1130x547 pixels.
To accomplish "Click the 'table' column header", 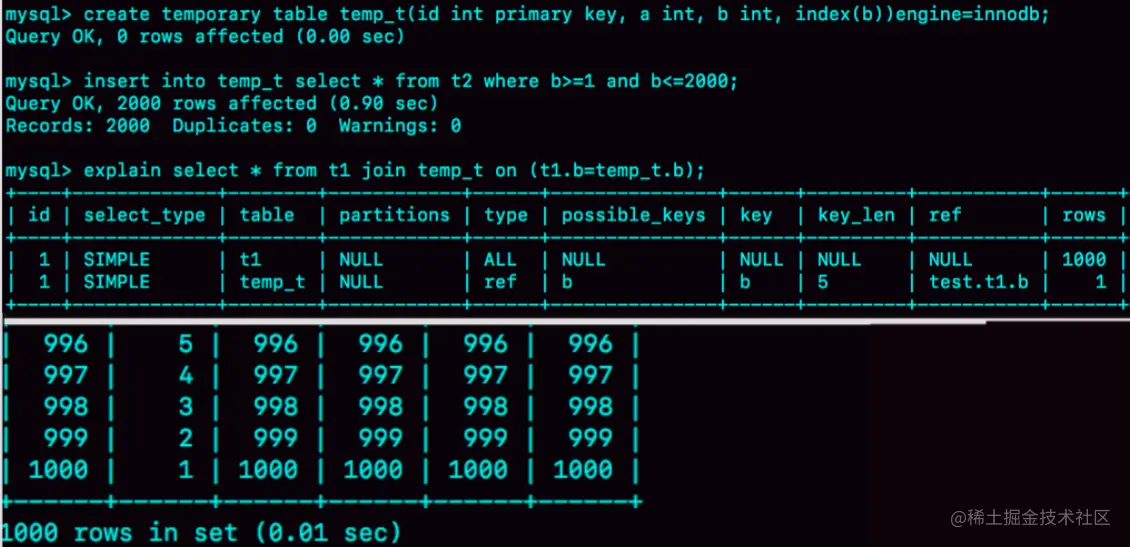I will tap(267, 215).
